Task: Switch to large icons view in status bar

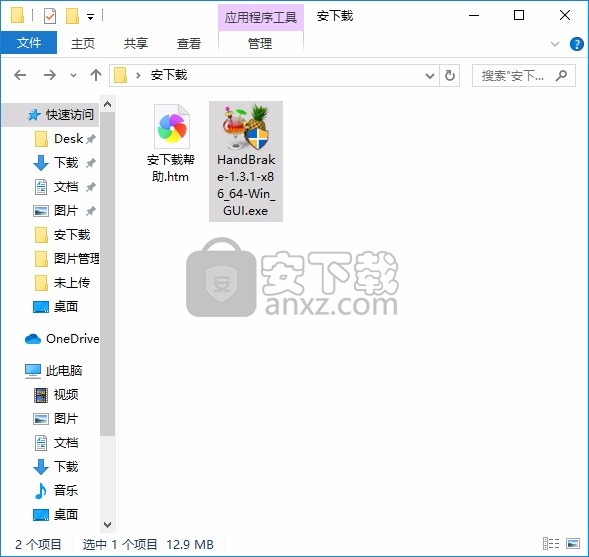Action: point(573,543)
